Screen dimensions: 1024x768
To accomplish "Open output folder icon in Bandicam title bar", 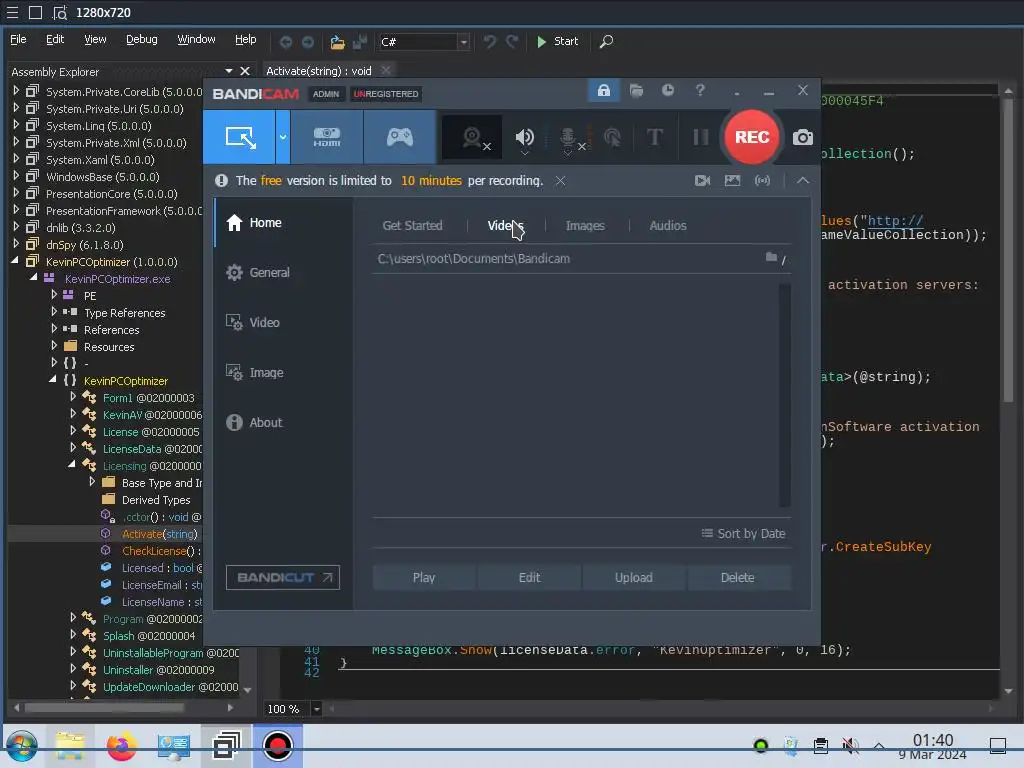I will click(636, 90).
